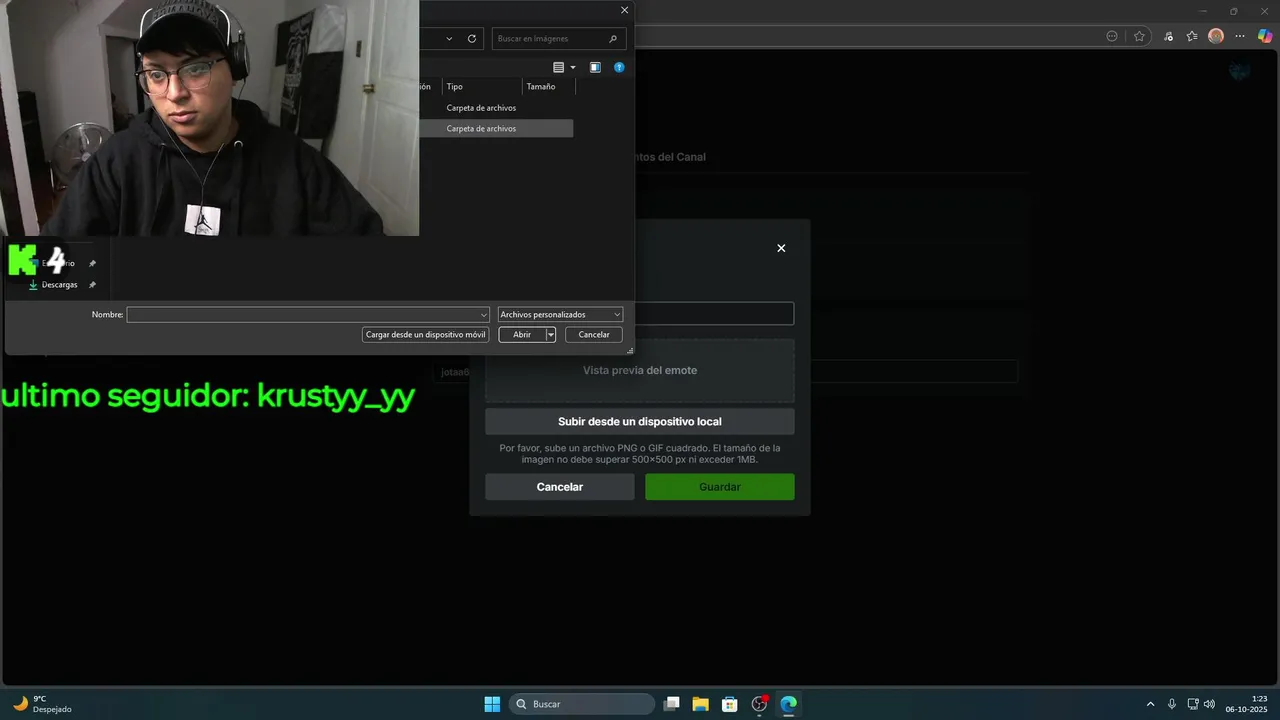Expand the Nombre filename dropdown arrow
The image size is (1280, 720).
[x=484, y=315]
